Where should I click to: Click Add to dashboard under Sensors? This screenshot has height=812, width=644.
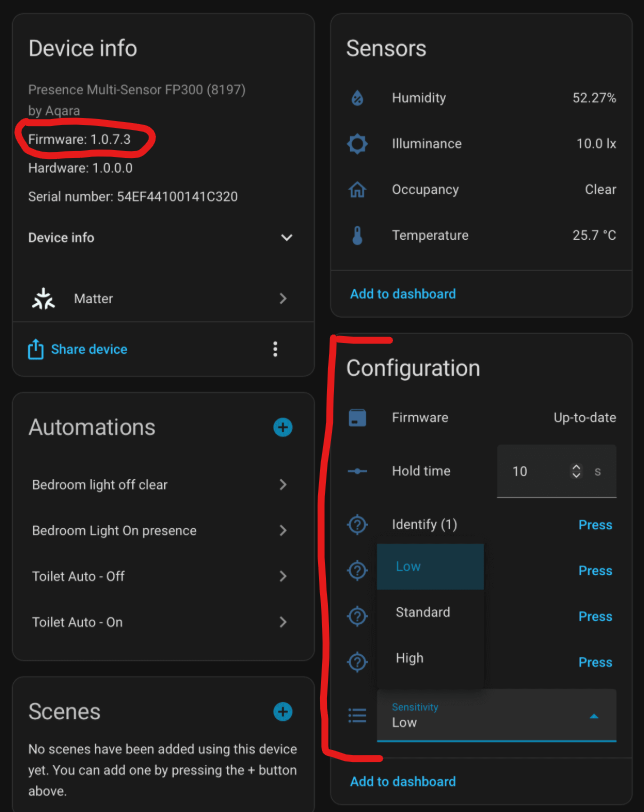tap(403, 294)
